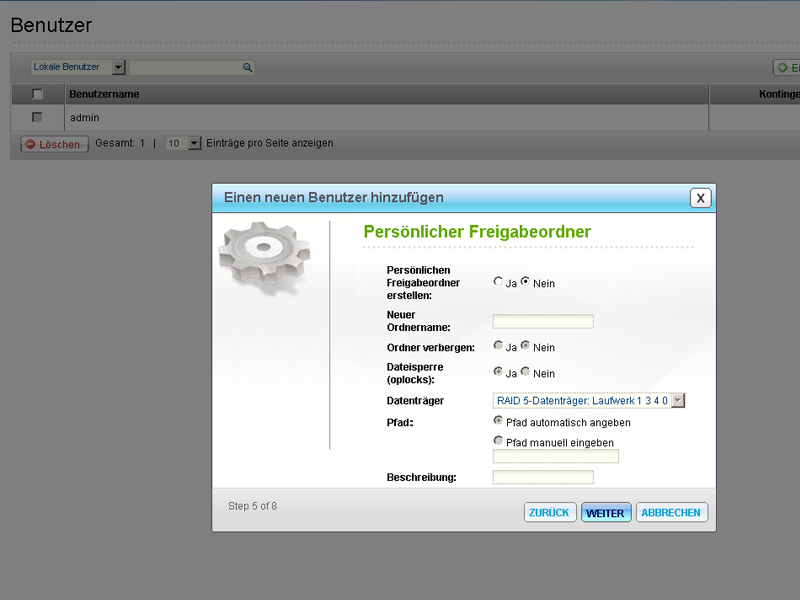Click the Löschen button
800x600 pixels.
(54, 144)
